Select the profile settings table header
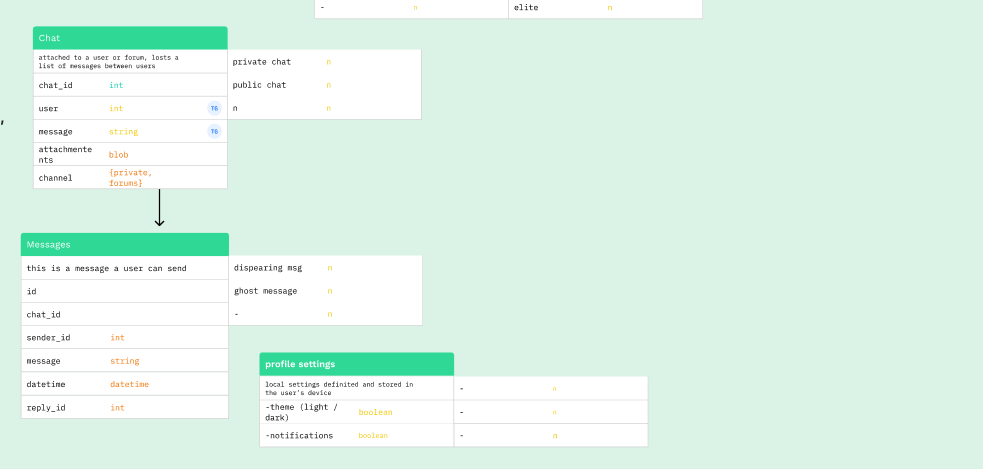983x469 pixels. pyautogui.click(x=357, y=364)
